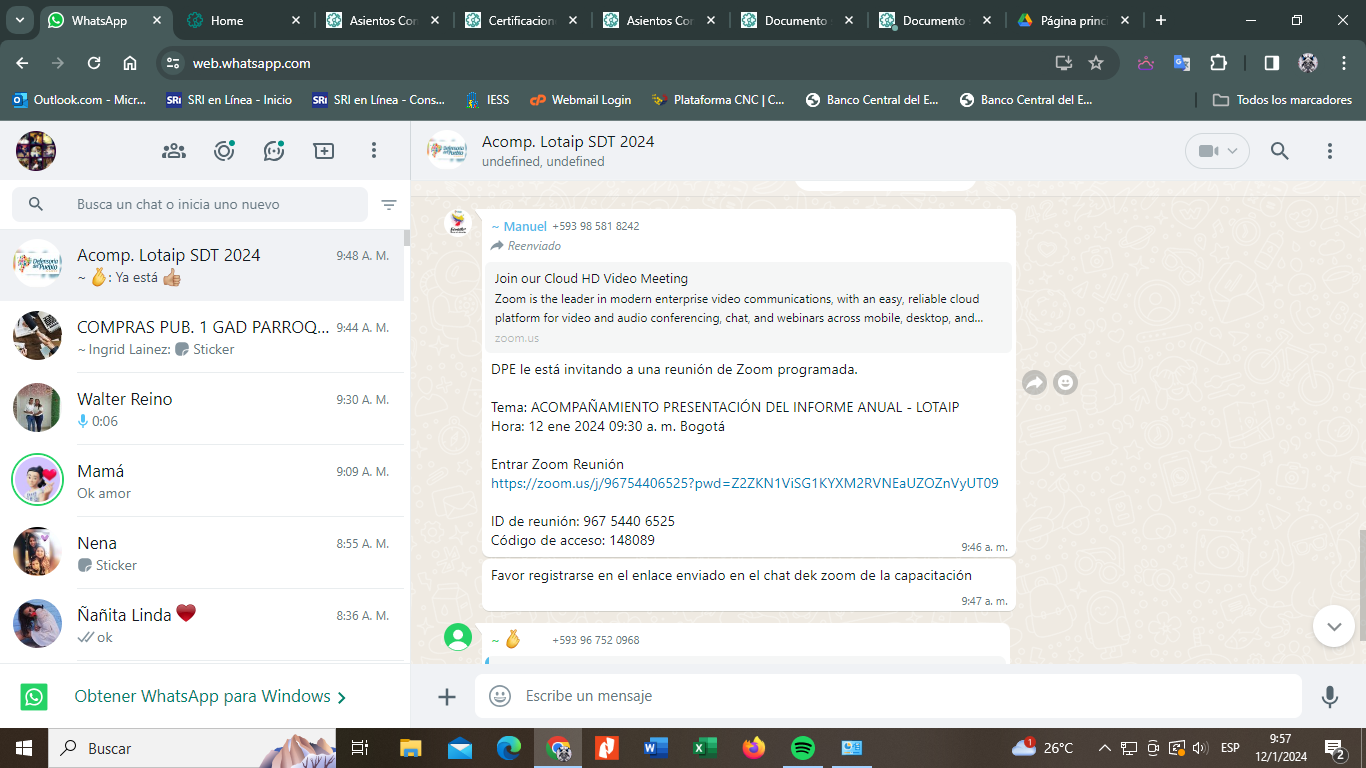Open the Communities icon in WhatsApp sidebar
This screenshot has height=768, width=1366.
[x=174, y=151]
